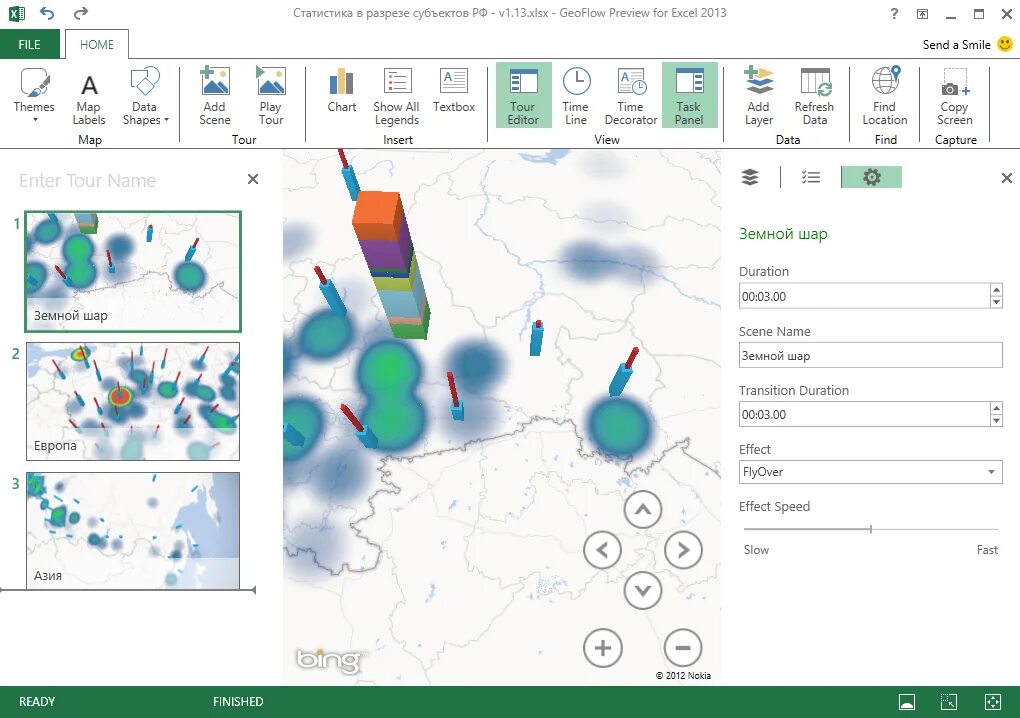This screenshot has width=1020, height=718.
Task: Rotate map right
Action: point(683,550)
